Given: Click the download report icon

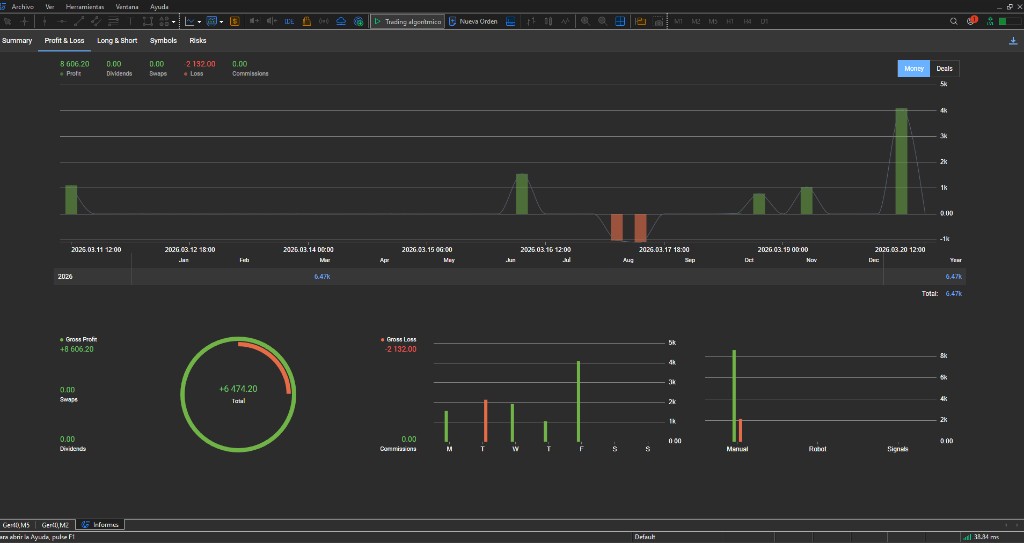Looking at the screenshot, I should 1014,41.
